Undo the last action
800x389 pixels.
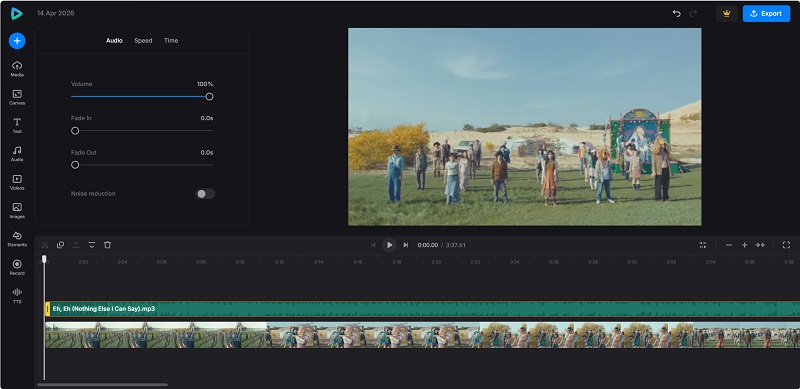pos(677,14)
